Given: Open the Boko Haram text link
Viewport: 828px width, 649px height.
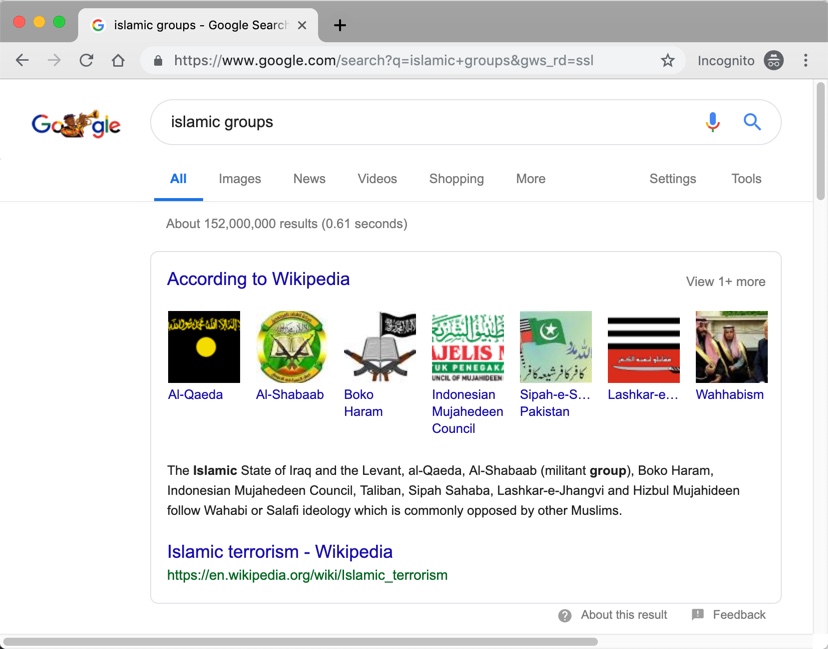Looking at the screenshot, I should click(363, 403).
